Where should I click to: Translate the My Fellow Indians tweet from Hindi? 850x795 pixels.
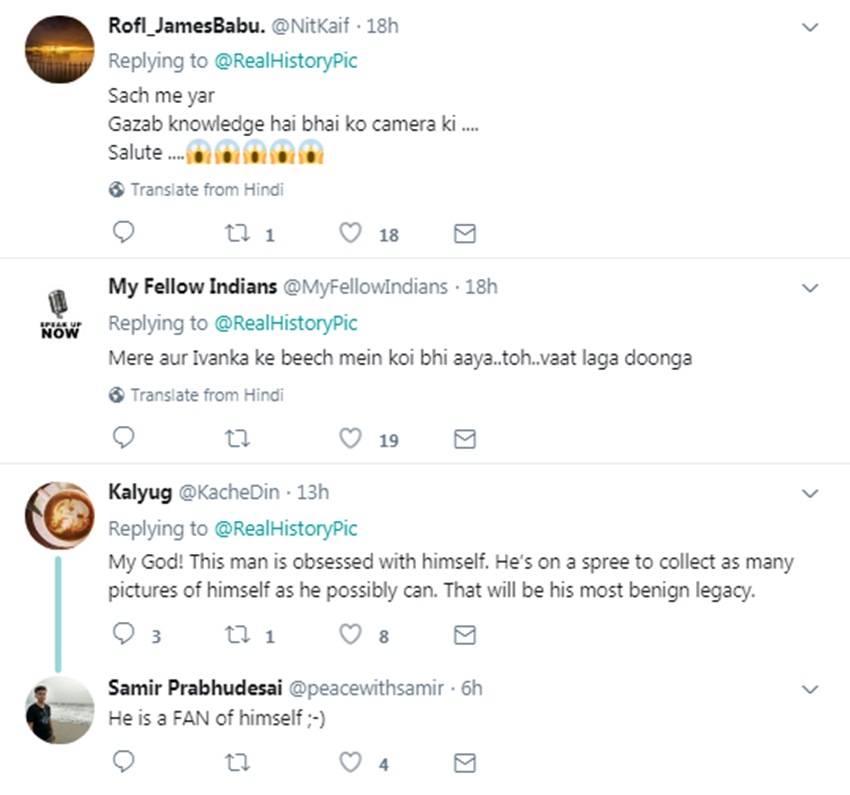[206, 395]
